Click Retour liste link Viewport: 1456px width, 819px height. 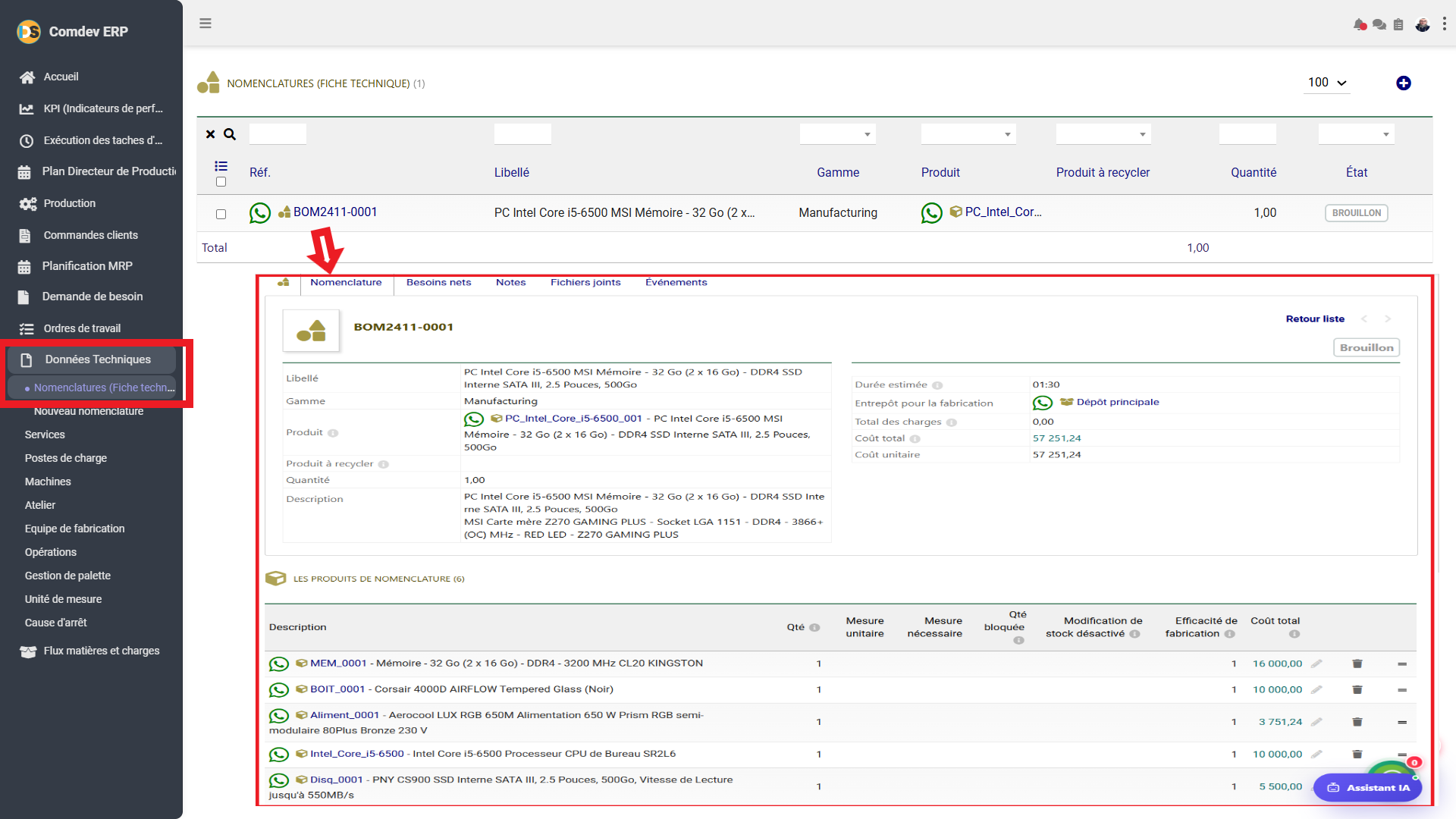pyautogui.click(x=1315, y=319)
